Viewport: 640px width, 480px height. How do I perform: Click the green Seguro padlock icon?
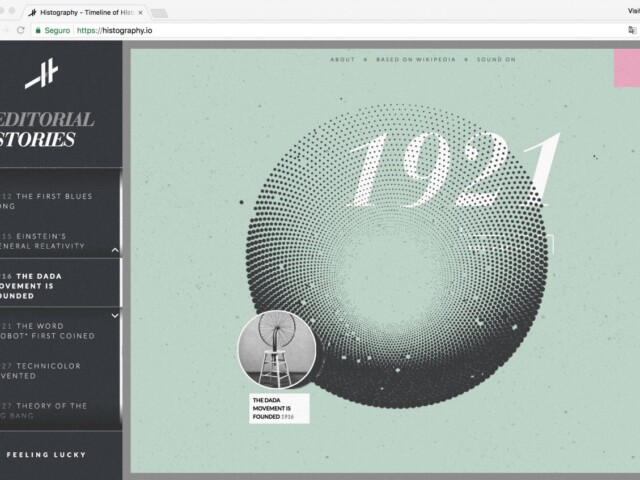[x=38, y=31]
